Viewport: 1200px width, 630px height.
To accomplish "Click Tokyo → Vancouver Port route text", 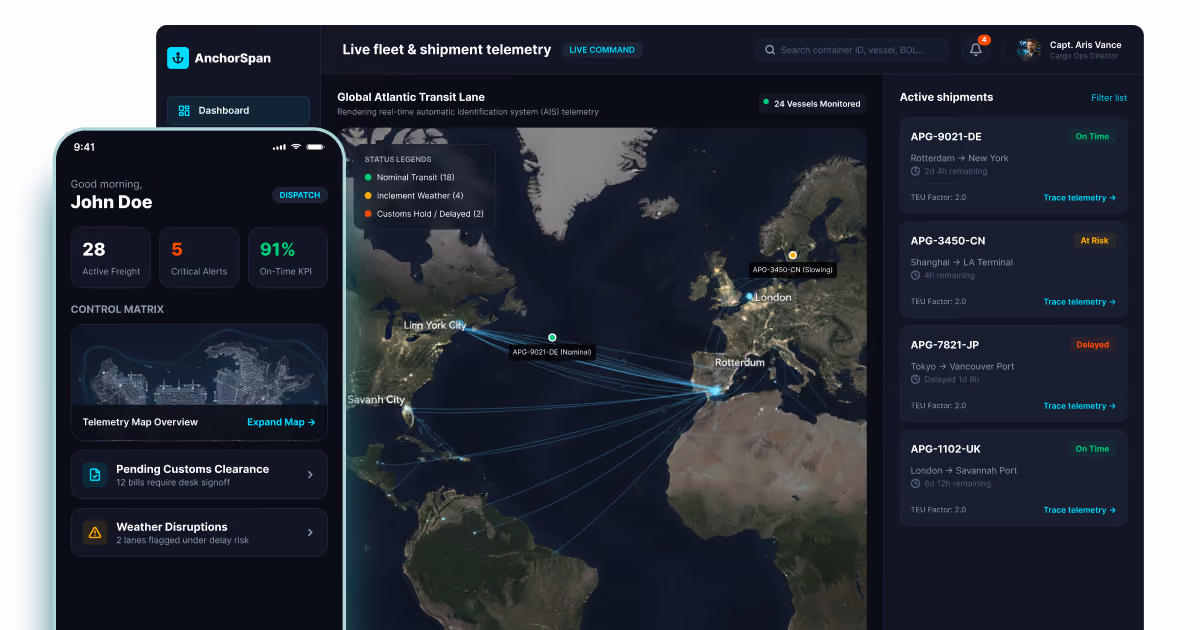I will click(x=962, y=366).
